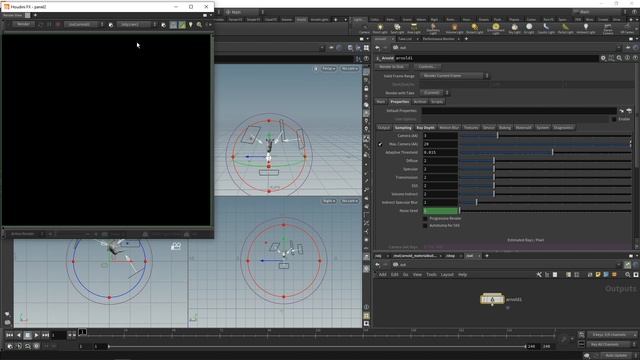Click the Default Properties input field
640x360 pixels.
click(519, 111)
